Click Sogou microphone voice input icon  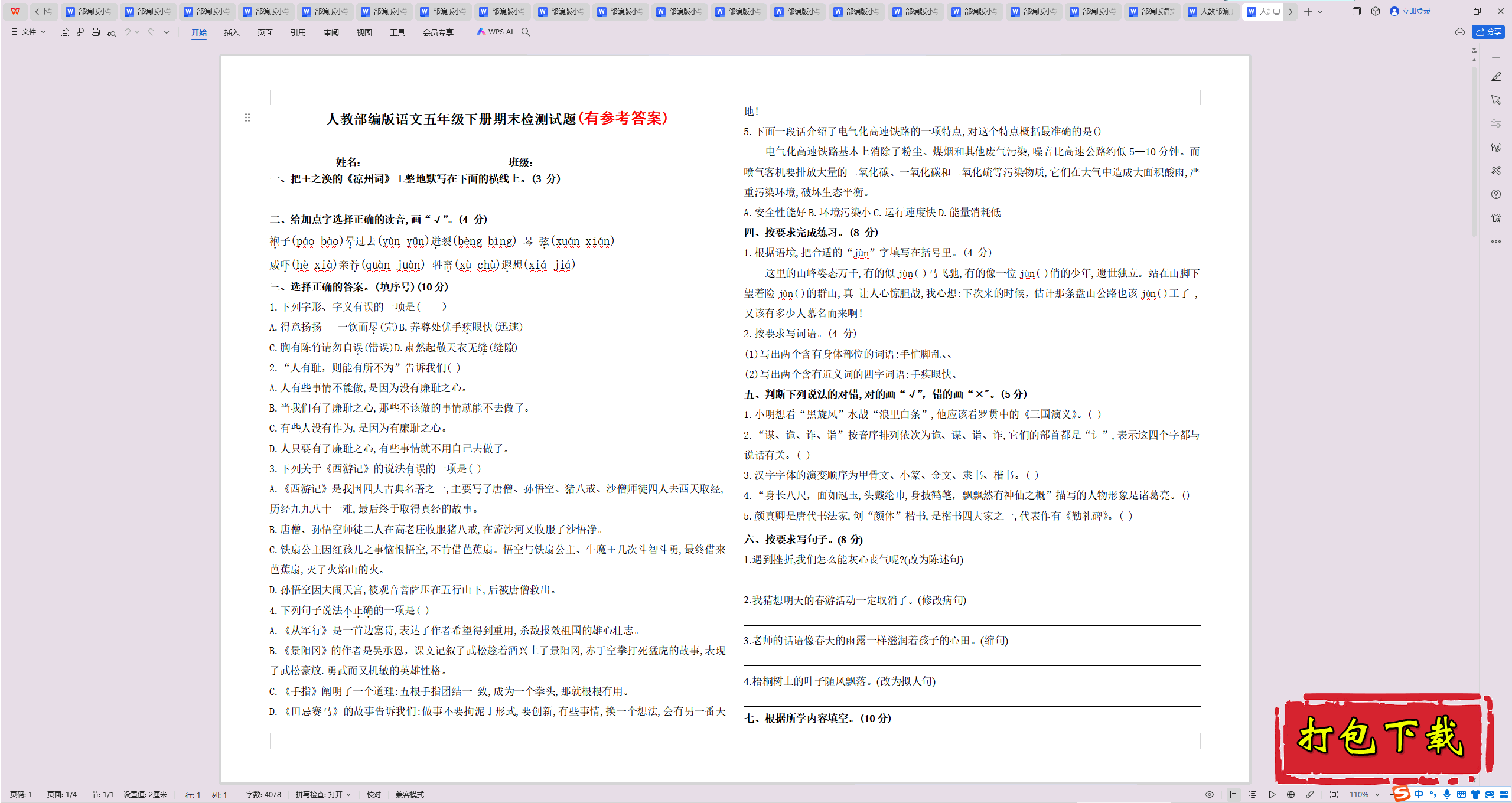[x=1447, y=794]
